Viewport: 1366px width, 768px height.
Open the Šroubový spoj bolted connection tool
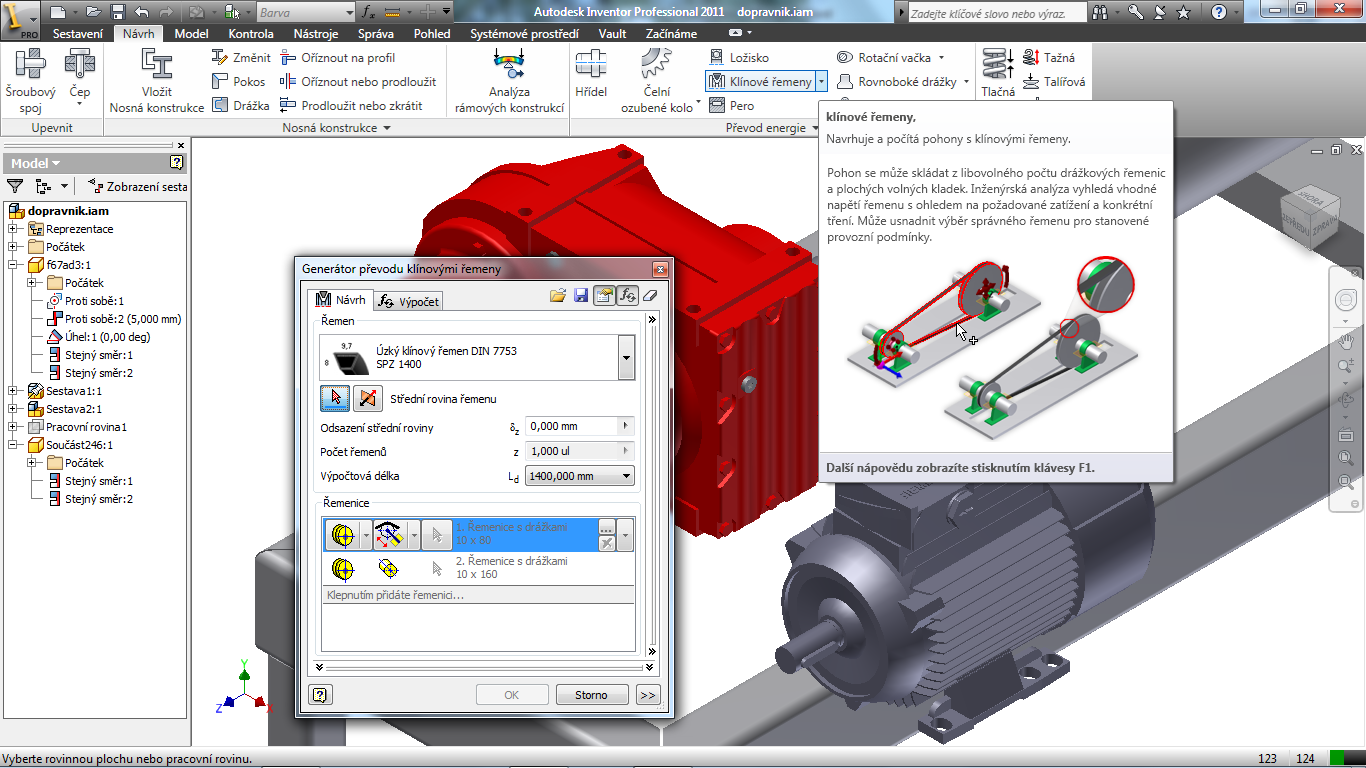(x=30, y=80)
